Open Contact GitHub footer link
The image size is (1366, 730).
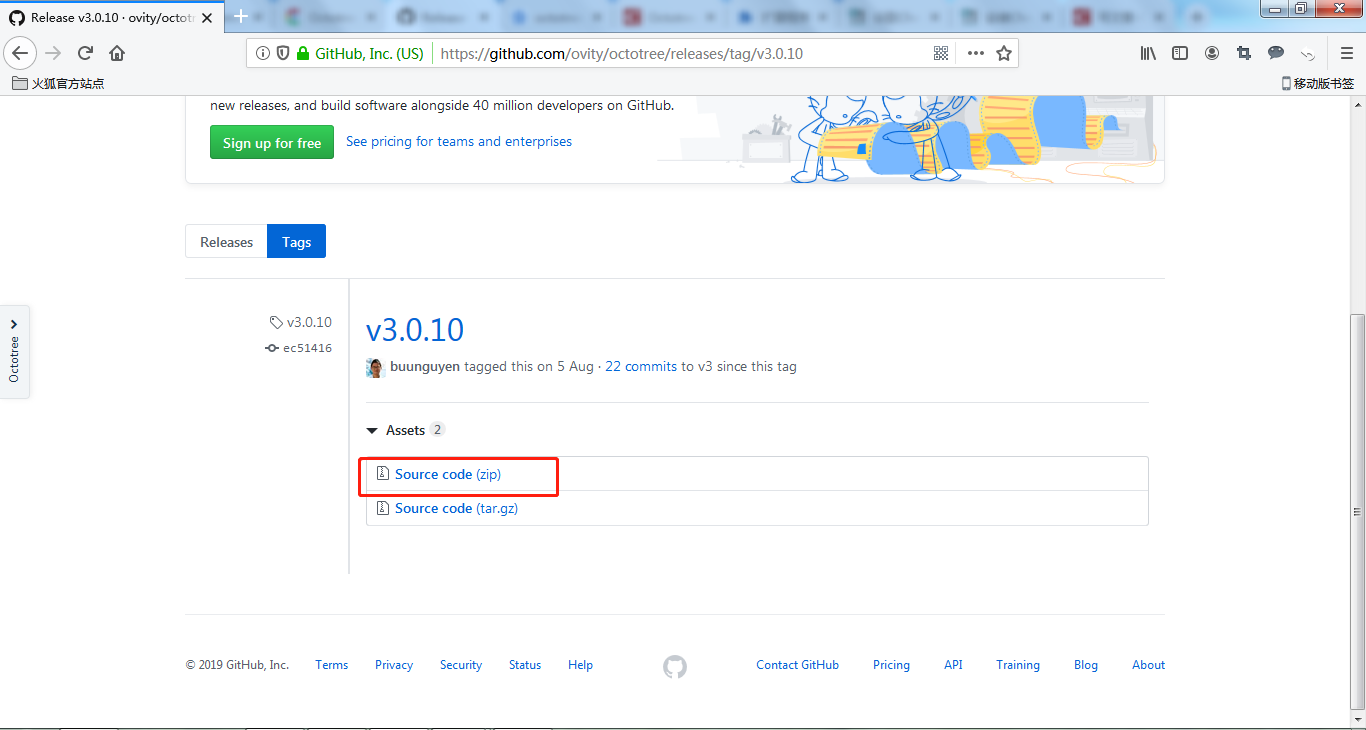pyautogui.click(x=797, y=665)
